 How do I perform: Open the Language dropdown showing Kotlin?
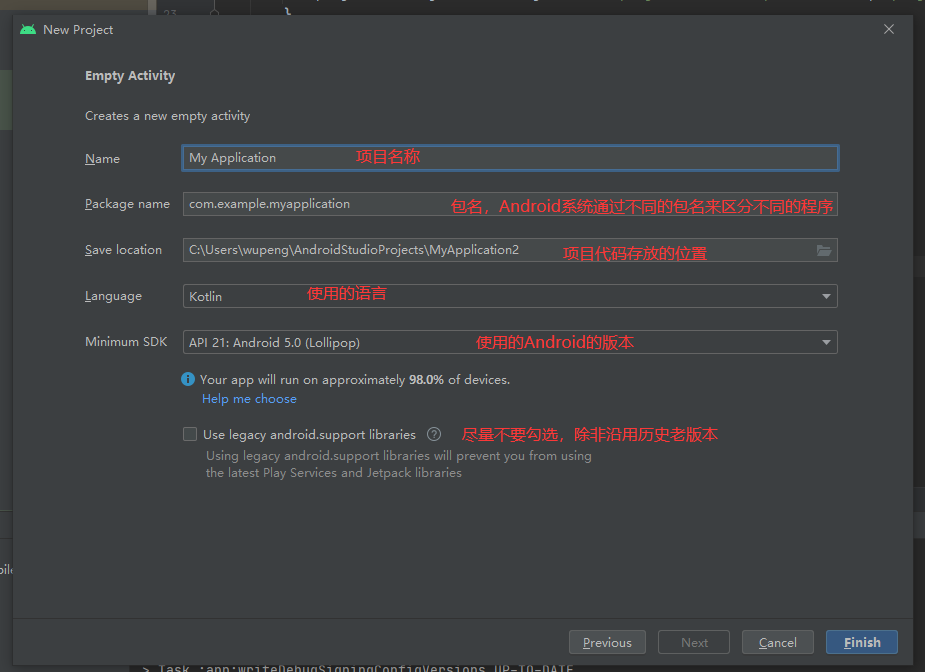[510, 296]
